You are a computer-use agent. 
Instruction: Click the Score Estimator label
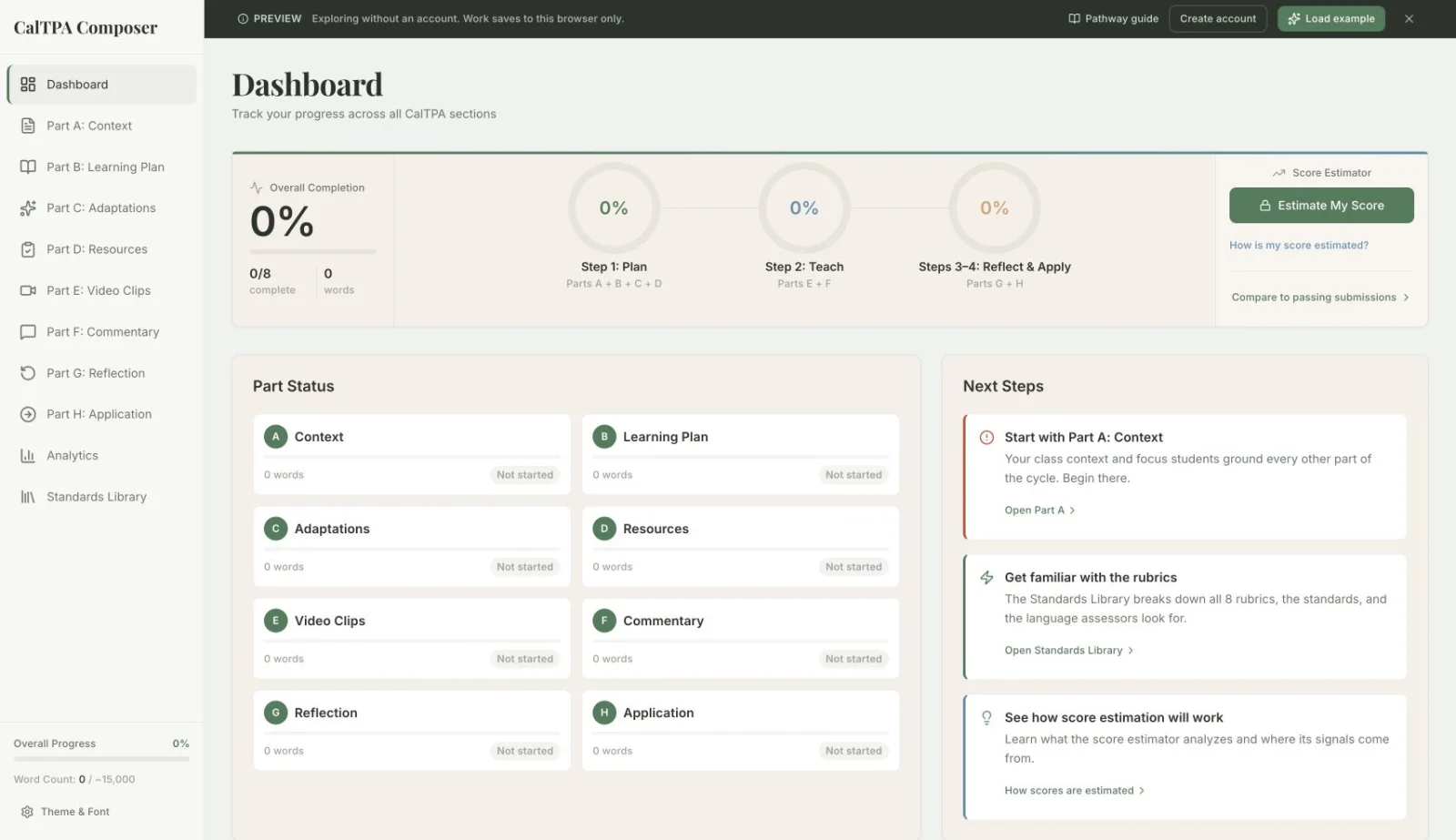1331,173
